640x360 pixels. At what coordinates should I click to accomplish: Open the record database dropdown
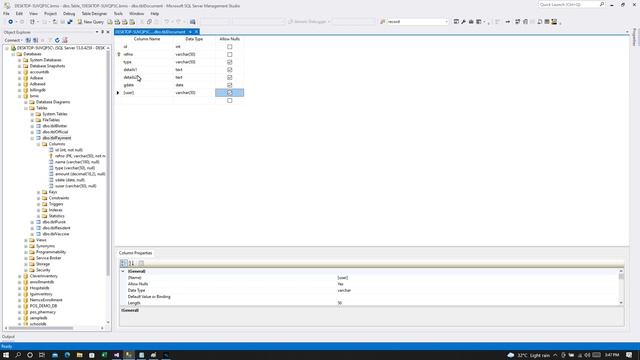[x=446, y=22]
